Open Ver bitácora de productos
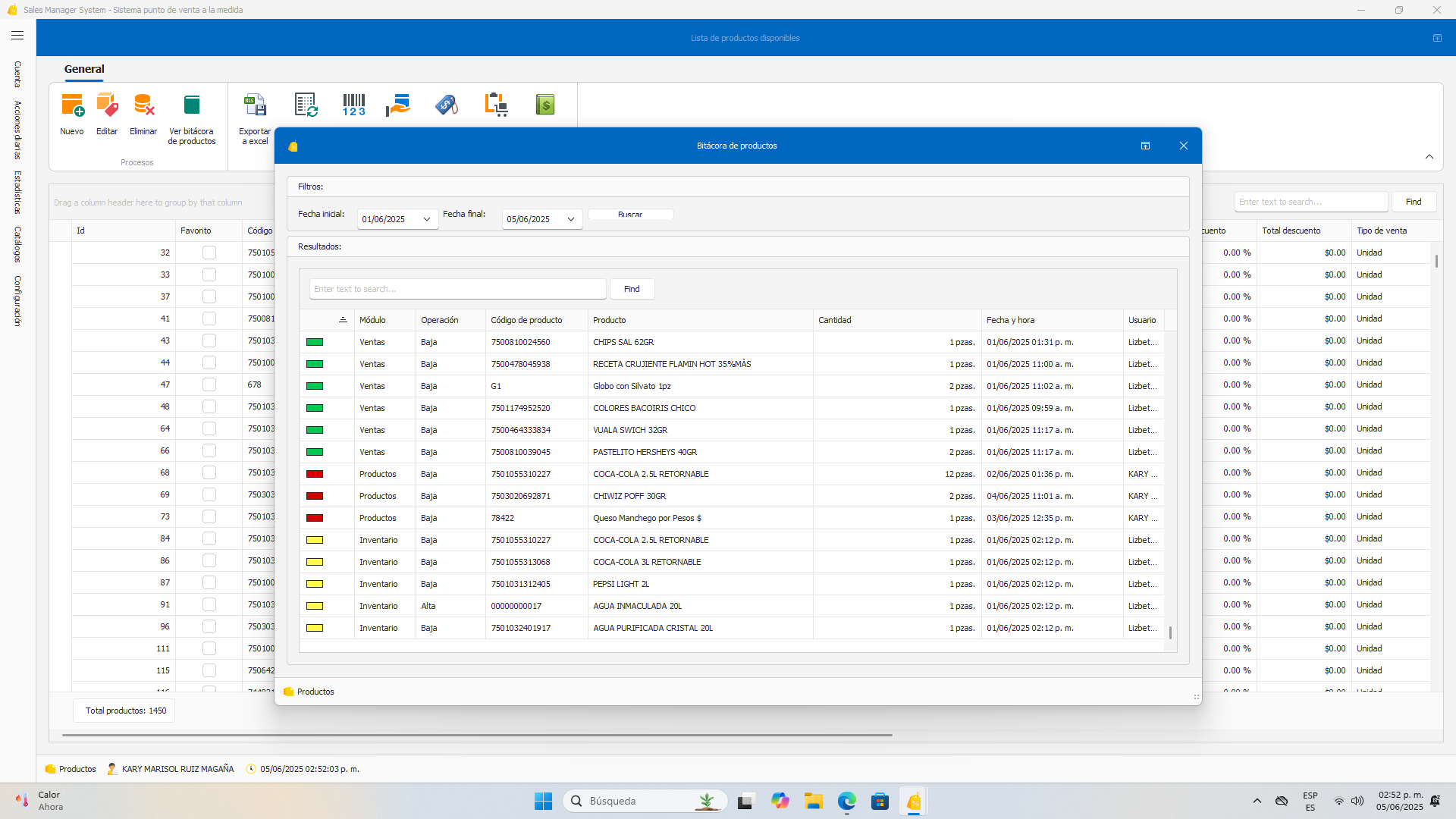 tap(192, 105)
